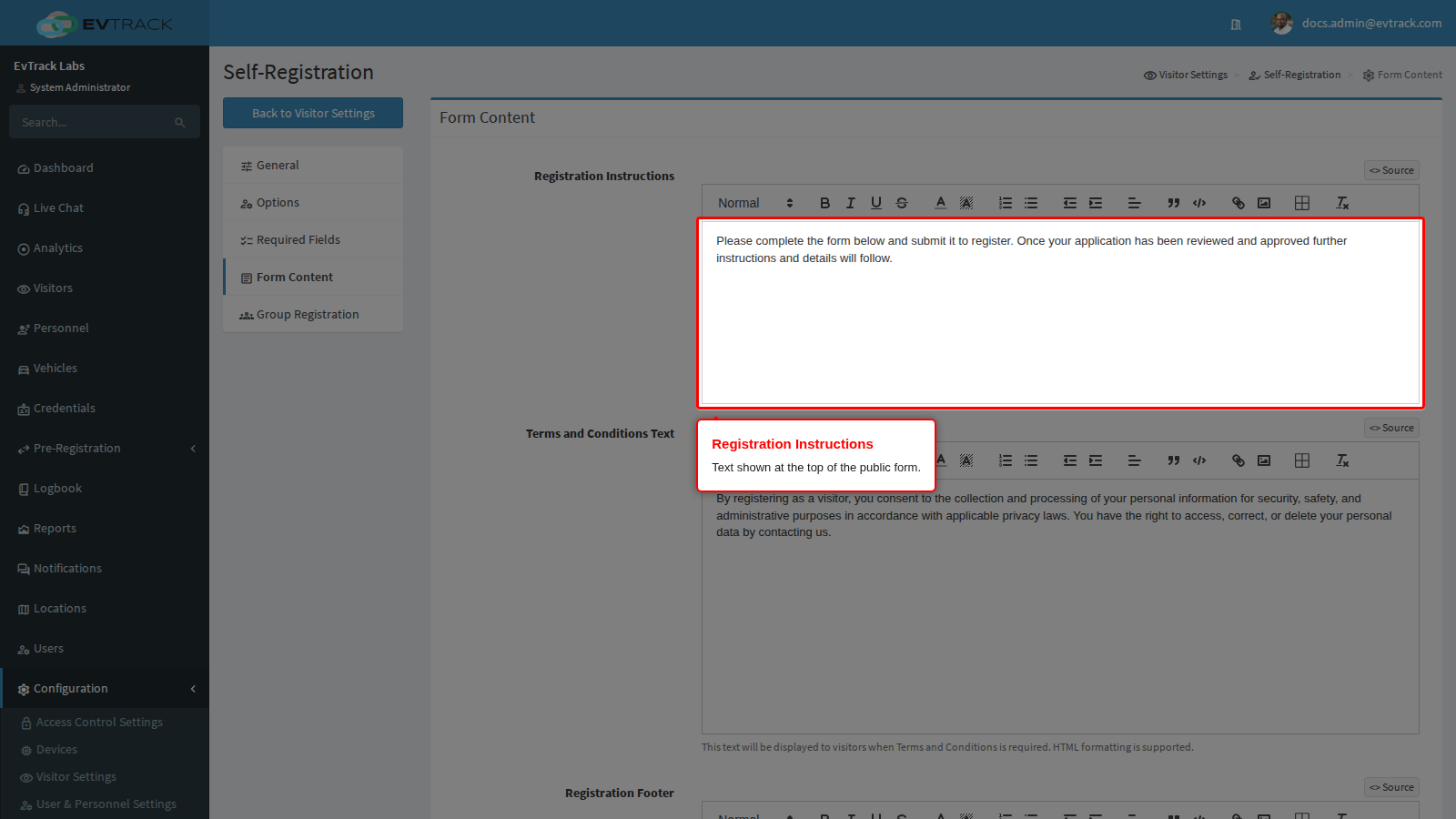Image resolution: width=1456 pixels, height=819 pixels.
Task: Open Access Control Settings submenu item
Action: tap(105, 723)
